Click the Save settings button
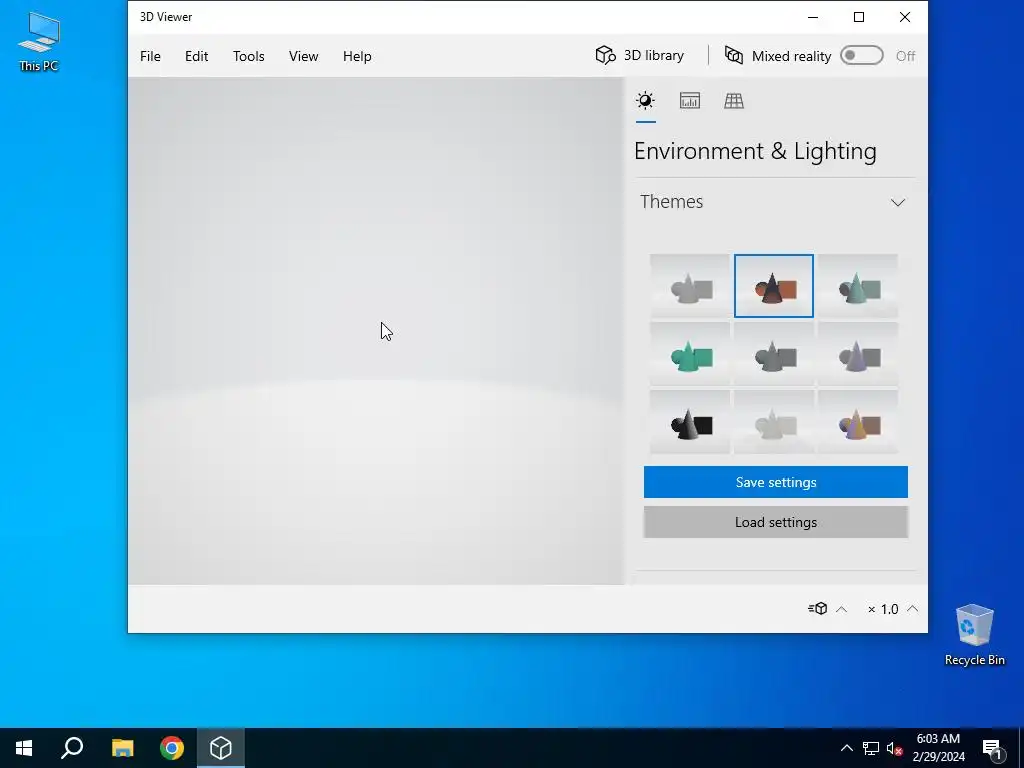This screenshot has width=1024, height=768. [776, 482]
